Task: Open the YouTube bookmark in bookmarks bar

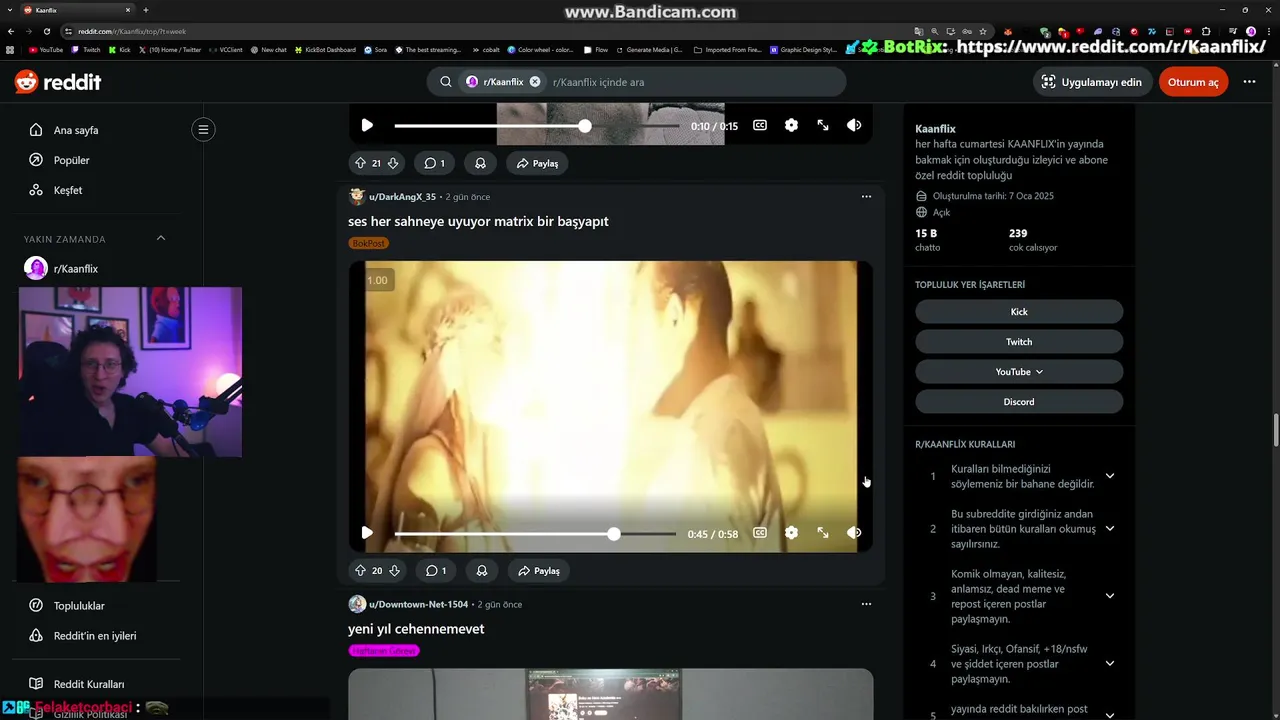Action: (46, 49)
